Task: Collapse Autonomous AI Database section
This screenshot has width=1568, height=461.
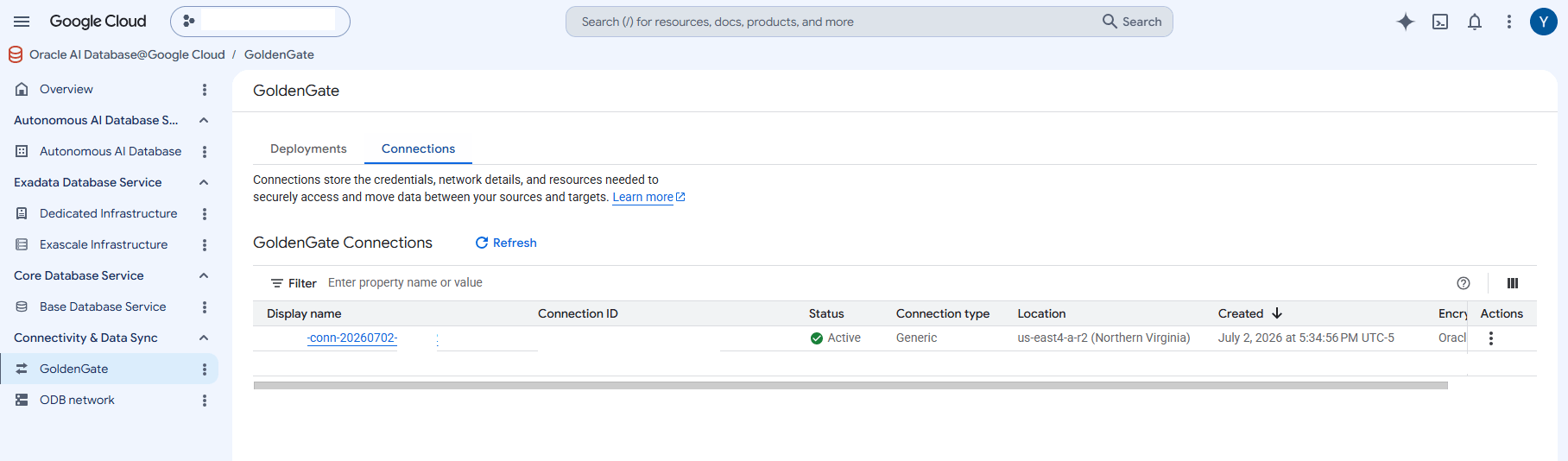Action: (204, 120)
